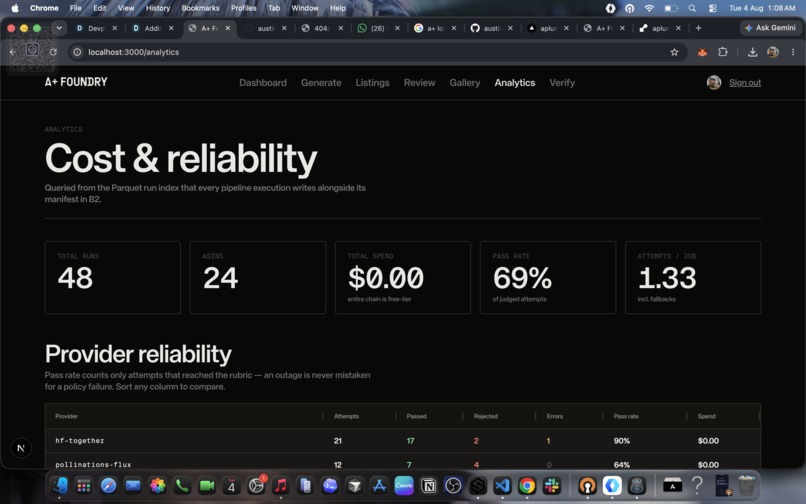The height and width of the screenshot is (504, 806).
Task: Sort by the Passed column header
Action: coord(416,416)
